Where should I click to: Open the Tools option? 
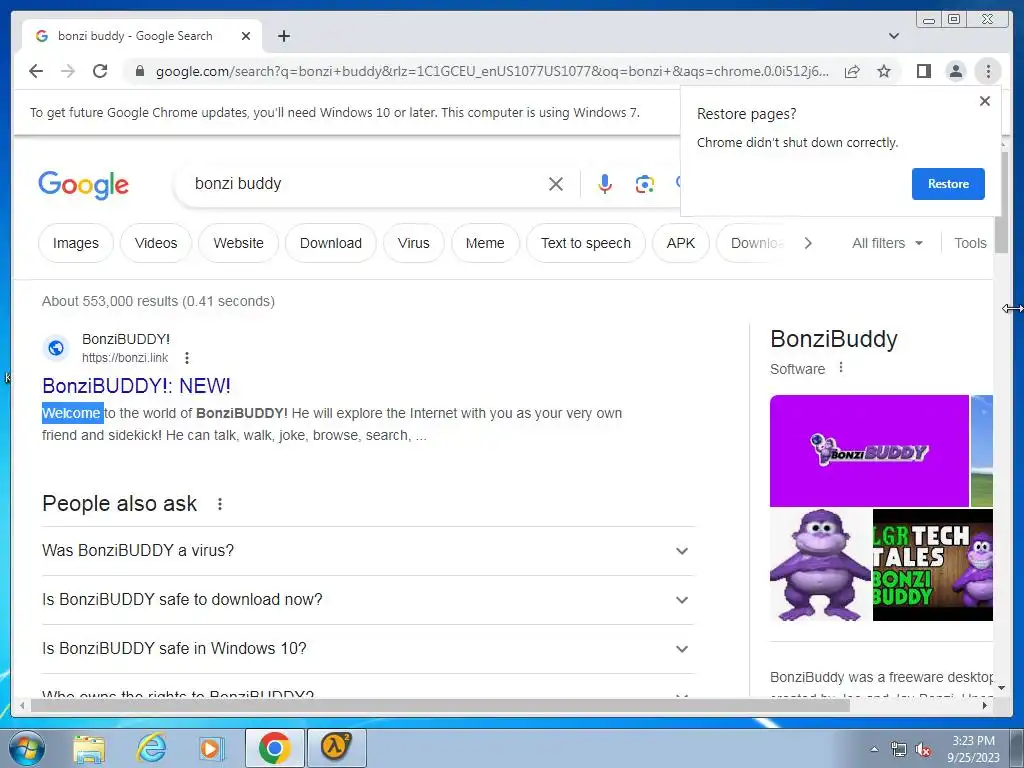(x=970, y=243)
